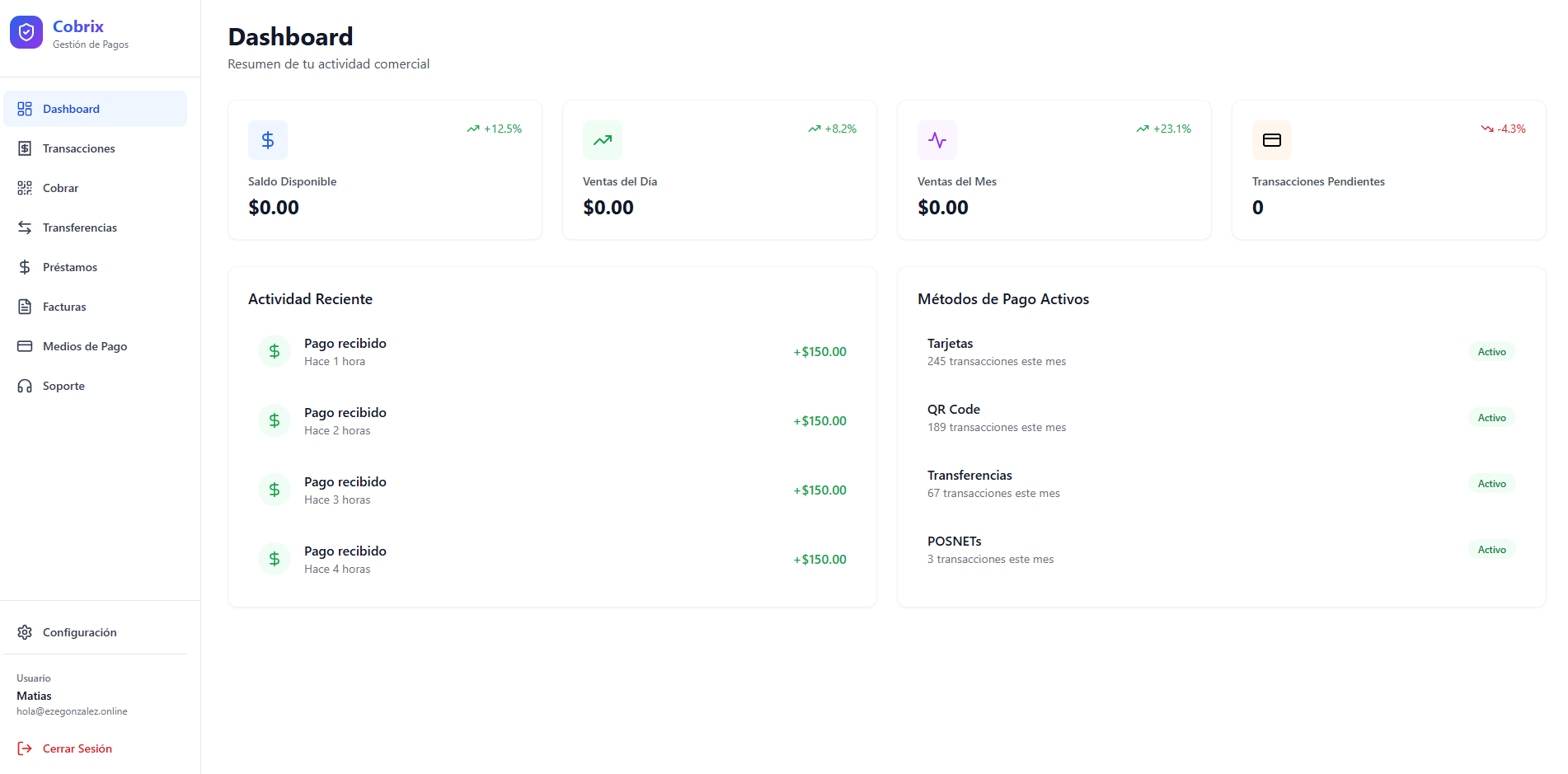Navigate to Facturas in the sidebar
Viewport: 1568px width, 774px height.
coord(64,307)
